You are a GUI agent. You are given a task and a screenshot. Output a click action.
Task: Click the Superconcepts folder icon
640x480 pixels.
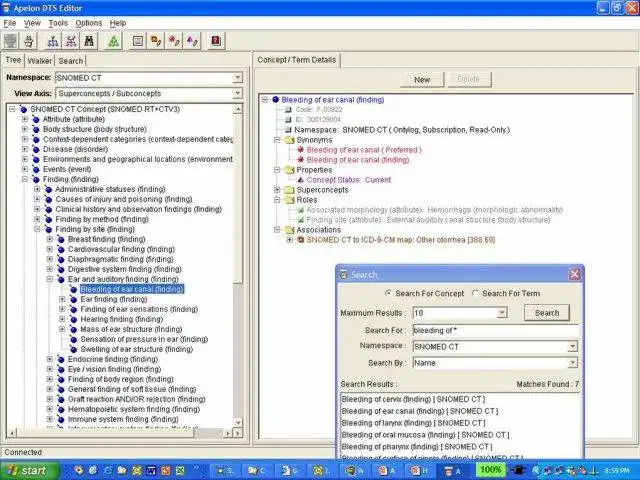289,190
